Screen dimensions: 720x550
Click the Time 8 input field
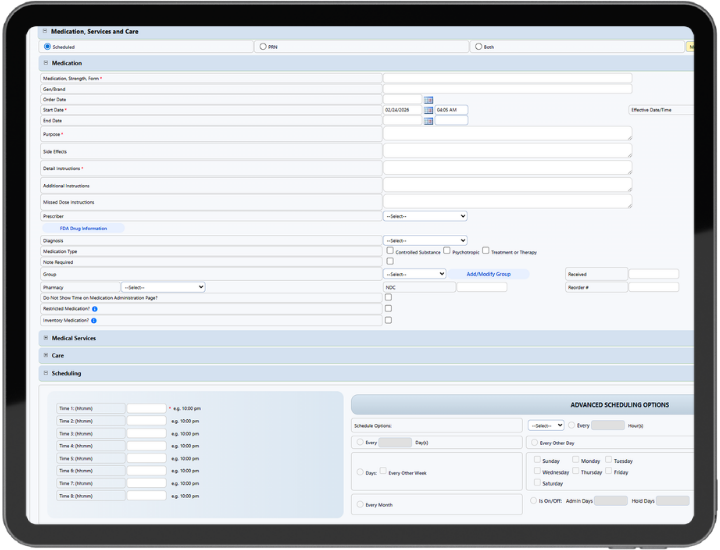[x=146, y=496]
